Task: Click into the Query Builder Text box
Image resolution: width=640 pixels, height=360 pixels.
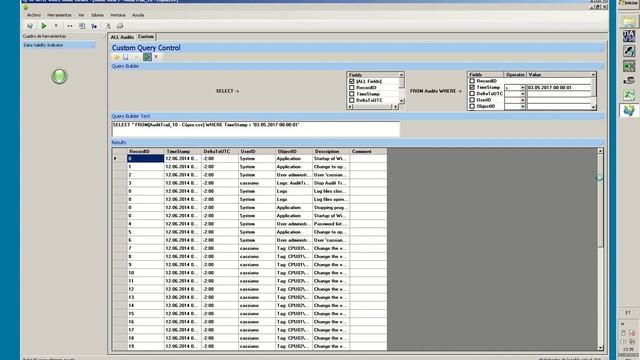Action: [256, 129]
